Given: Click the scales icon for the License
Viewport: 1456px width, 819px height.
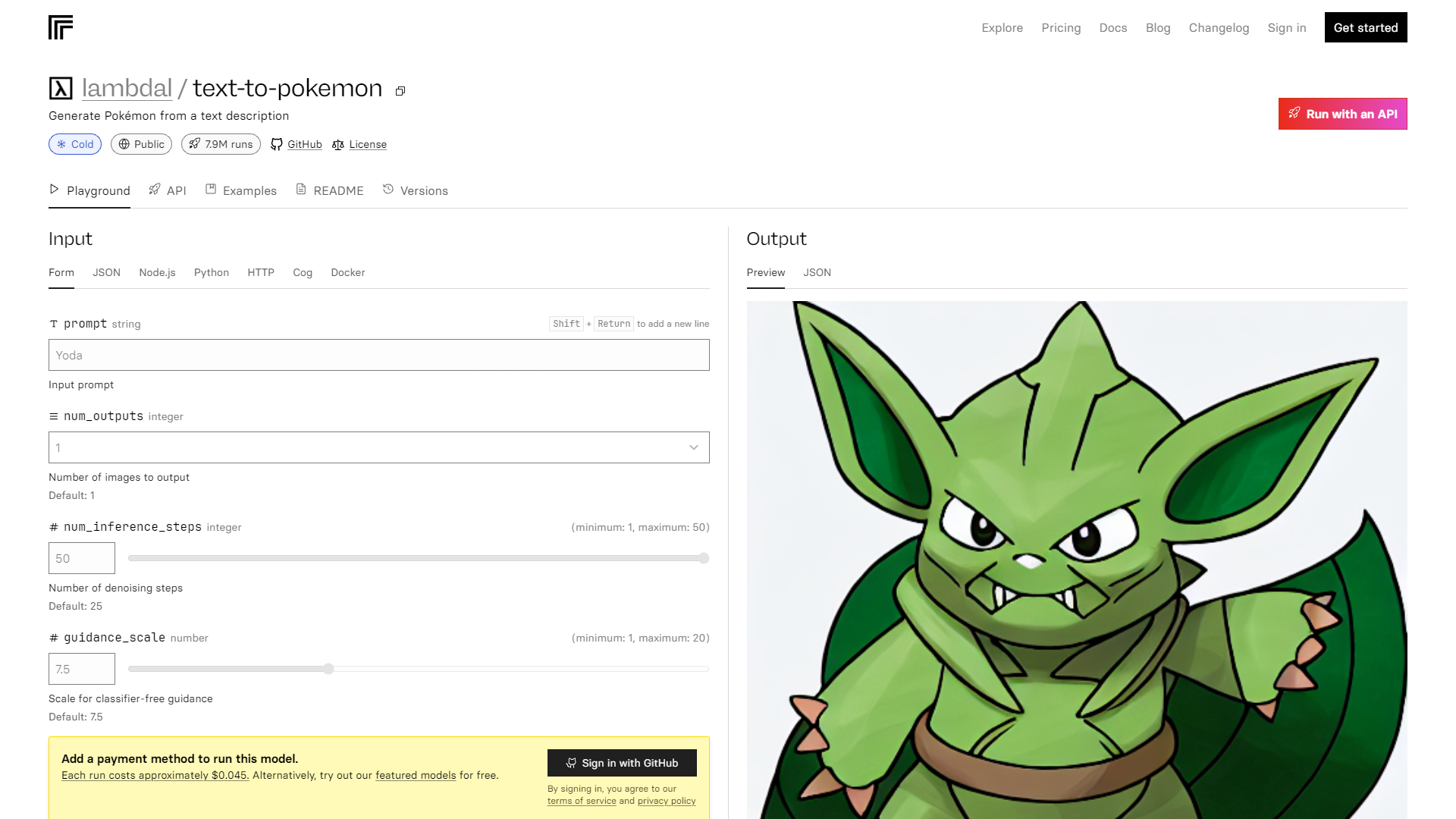Looking at the screenshot, I should pos(340,144).
